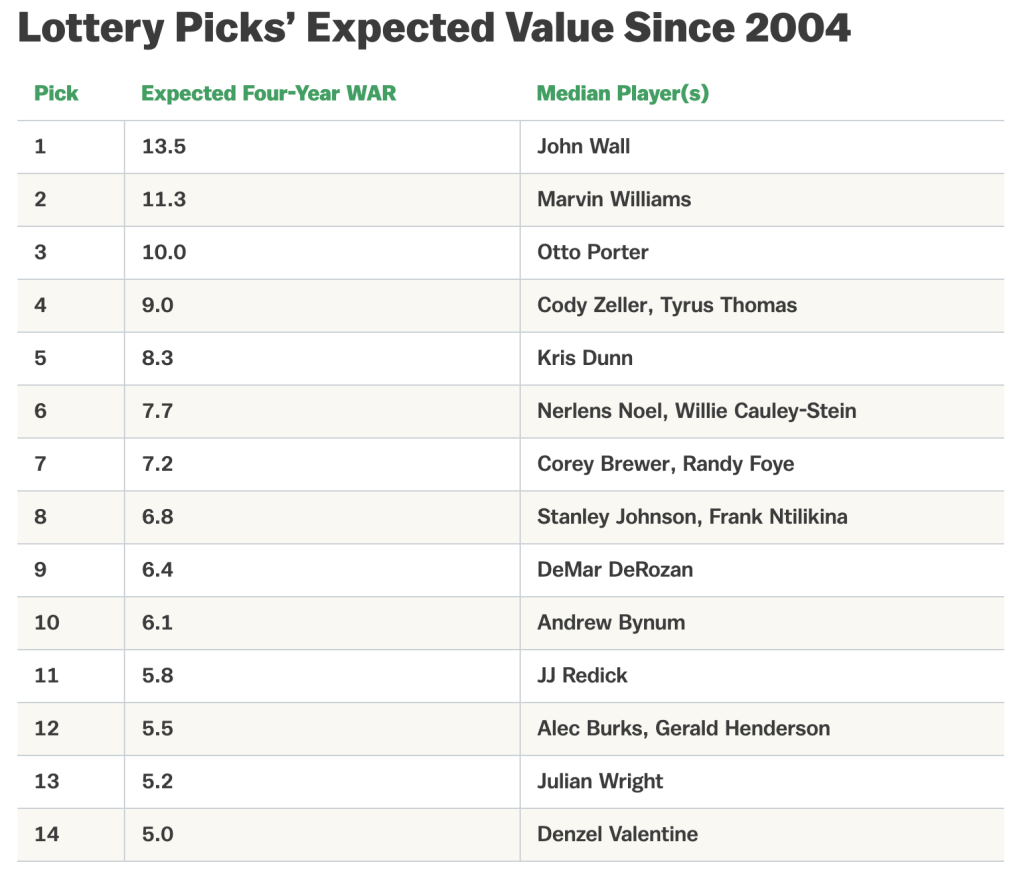The width and height of the screenshot is (1023, 876).
Task: Select the 11.3 expected WAR value
Action: [x=163, y=200]
